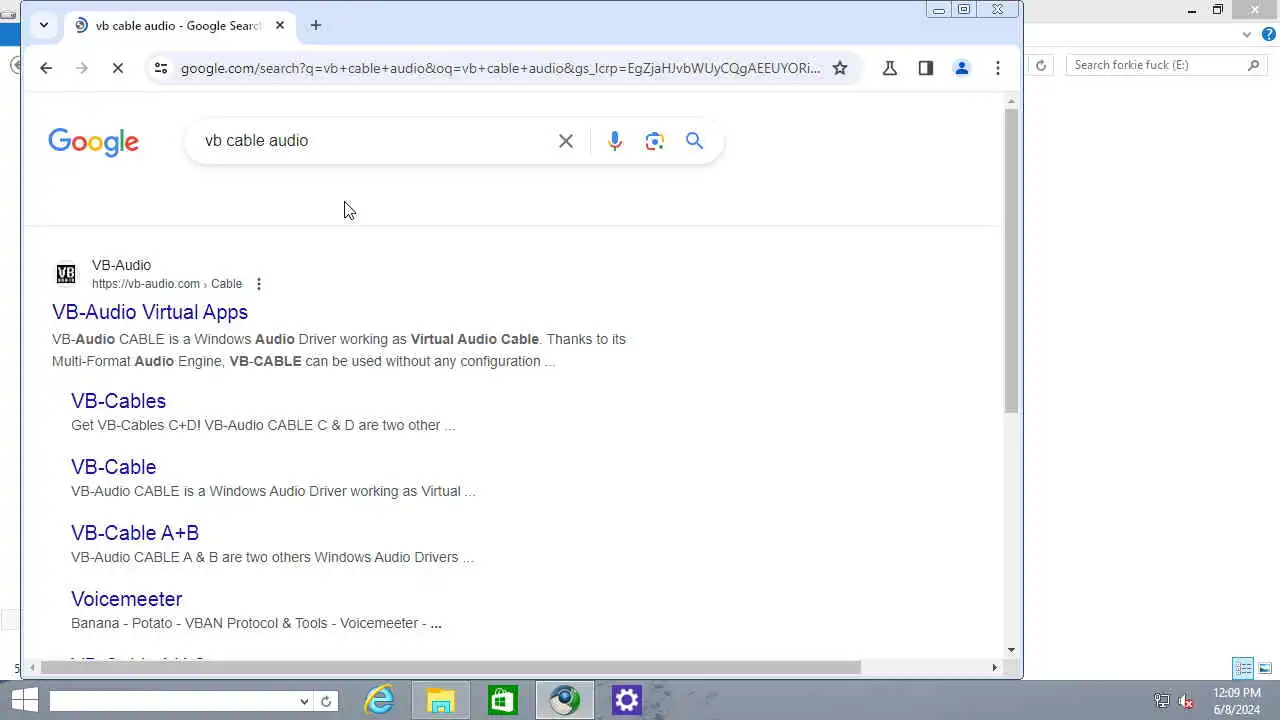Open a new Chrome tab
The height and width of the screenshot is (720, 1280).
316,25
